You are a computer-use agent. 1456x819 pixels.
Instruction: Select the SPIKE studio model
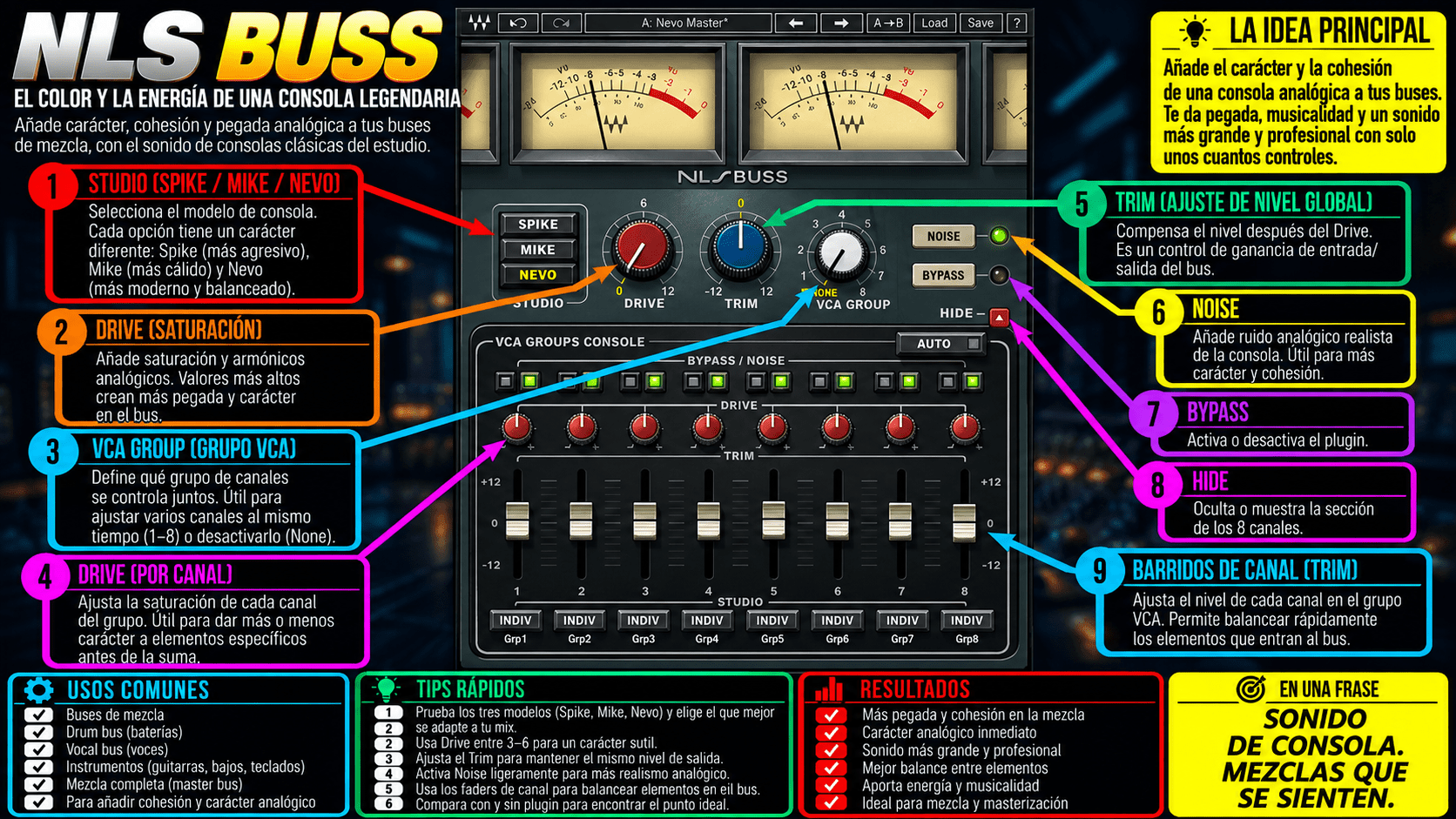(x=538, y=225)
